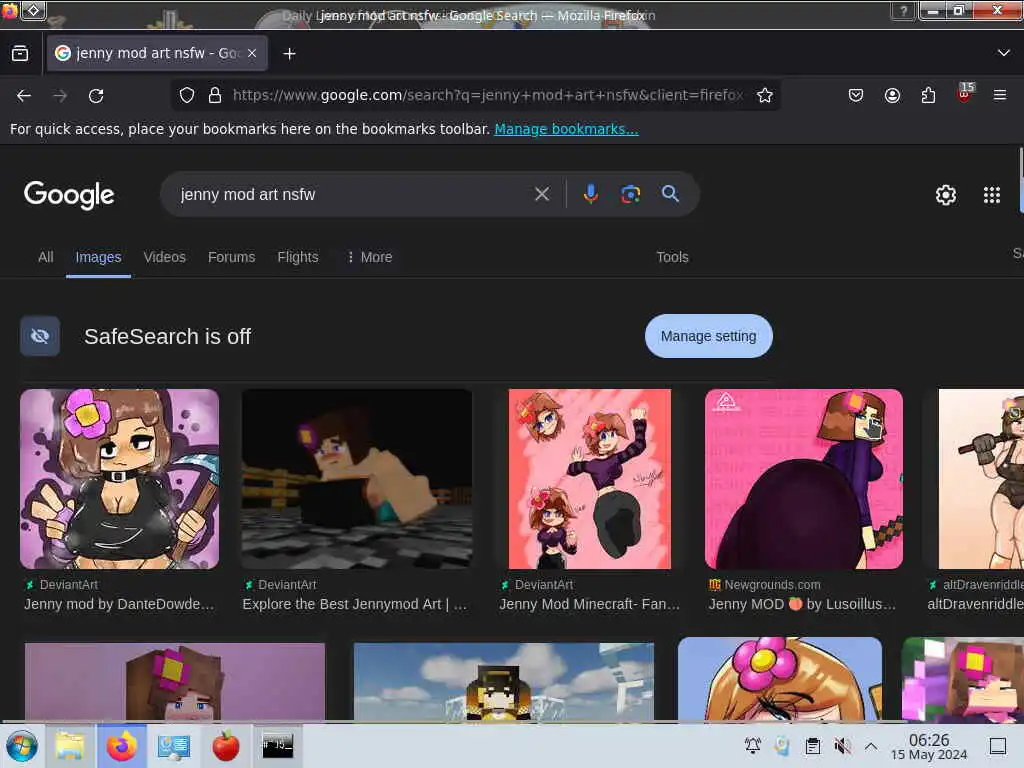The width and height of the screenshot is (1024, 768).
Task: Open the terminal taskbar icon
Action: point(278,746)
